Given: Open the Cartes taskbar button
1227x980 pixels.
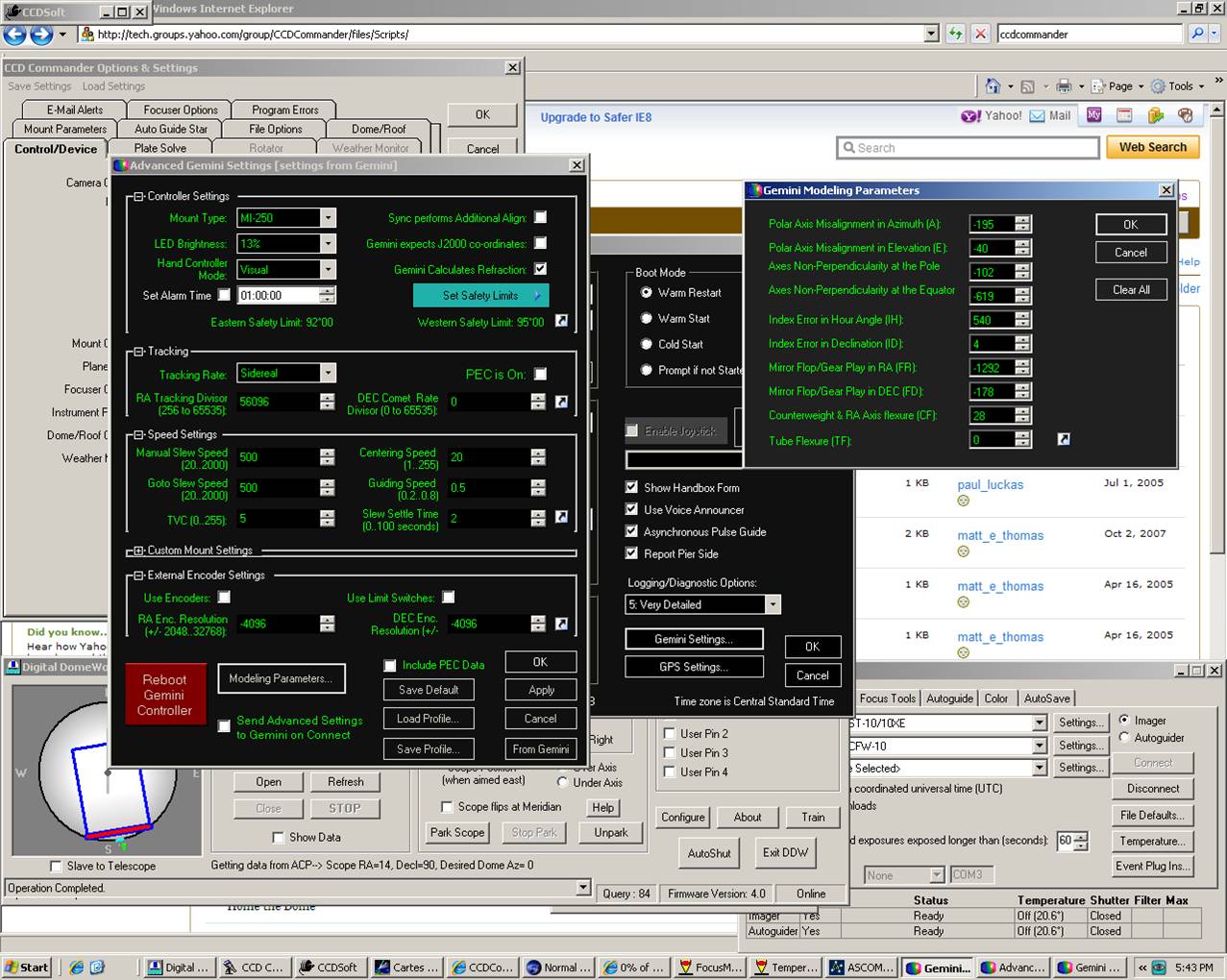Looking at the screenshot, I should coord(406,968).
